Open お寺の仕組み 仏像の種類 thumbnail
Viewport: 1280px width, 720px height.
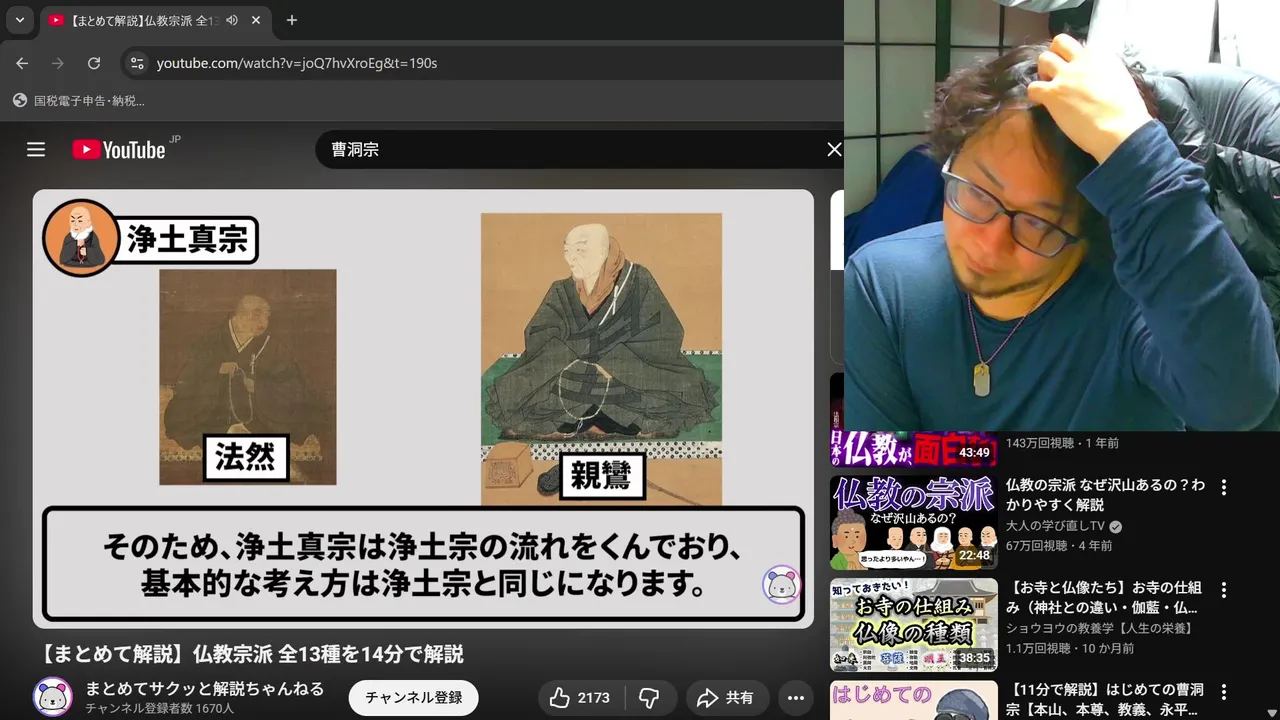pos(913,625)
